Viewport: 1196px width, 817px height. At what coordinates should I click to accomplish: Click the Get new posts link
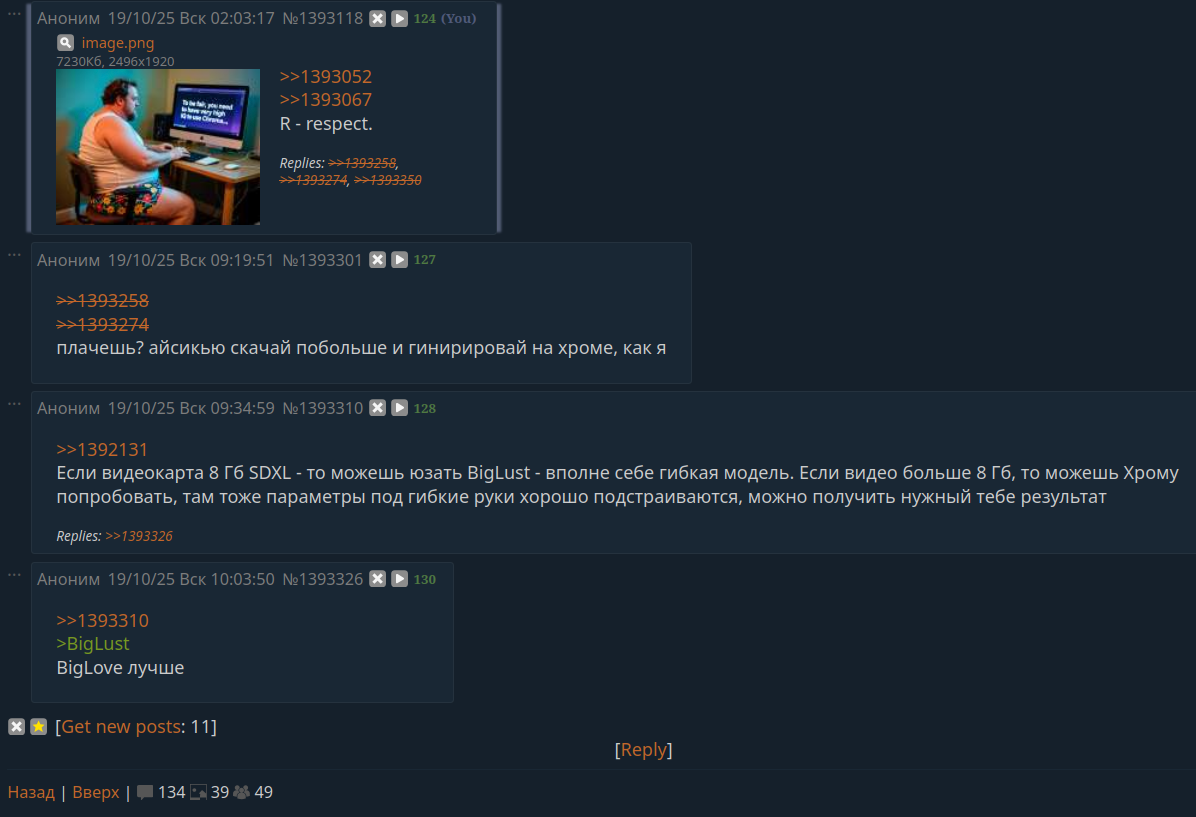pyautogui.click(x=121, y=727)
